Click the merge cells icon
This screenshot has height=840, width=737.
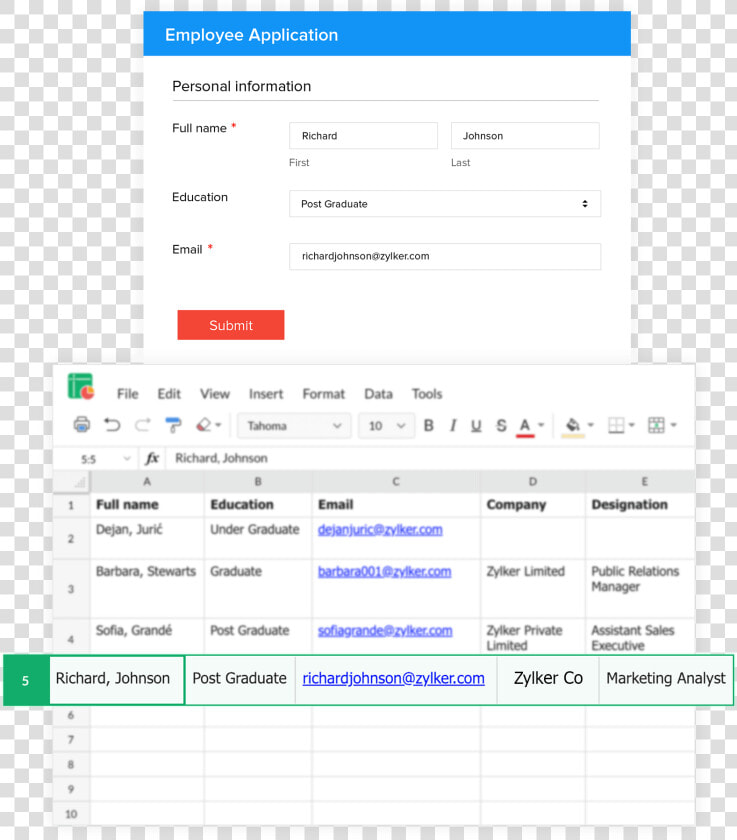[656, 425]
